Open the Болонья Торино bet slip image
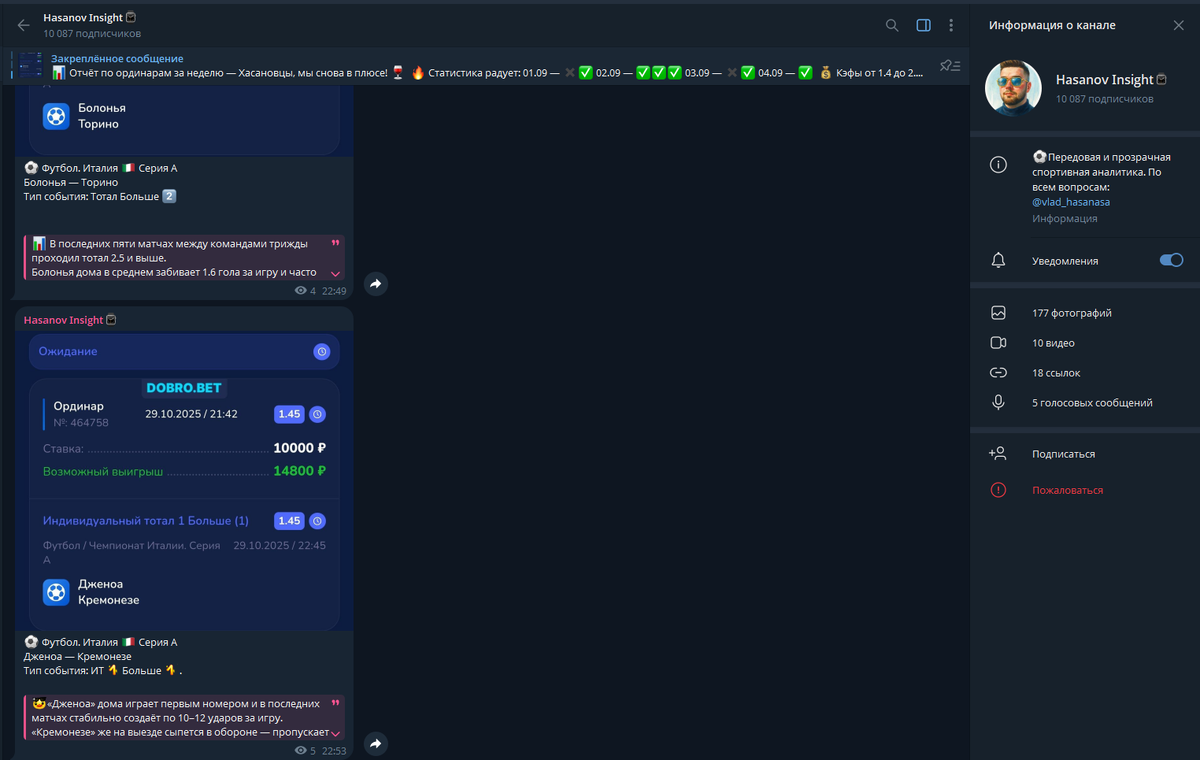This screenshot has width=1200, height=760. (x=184, y=120)
